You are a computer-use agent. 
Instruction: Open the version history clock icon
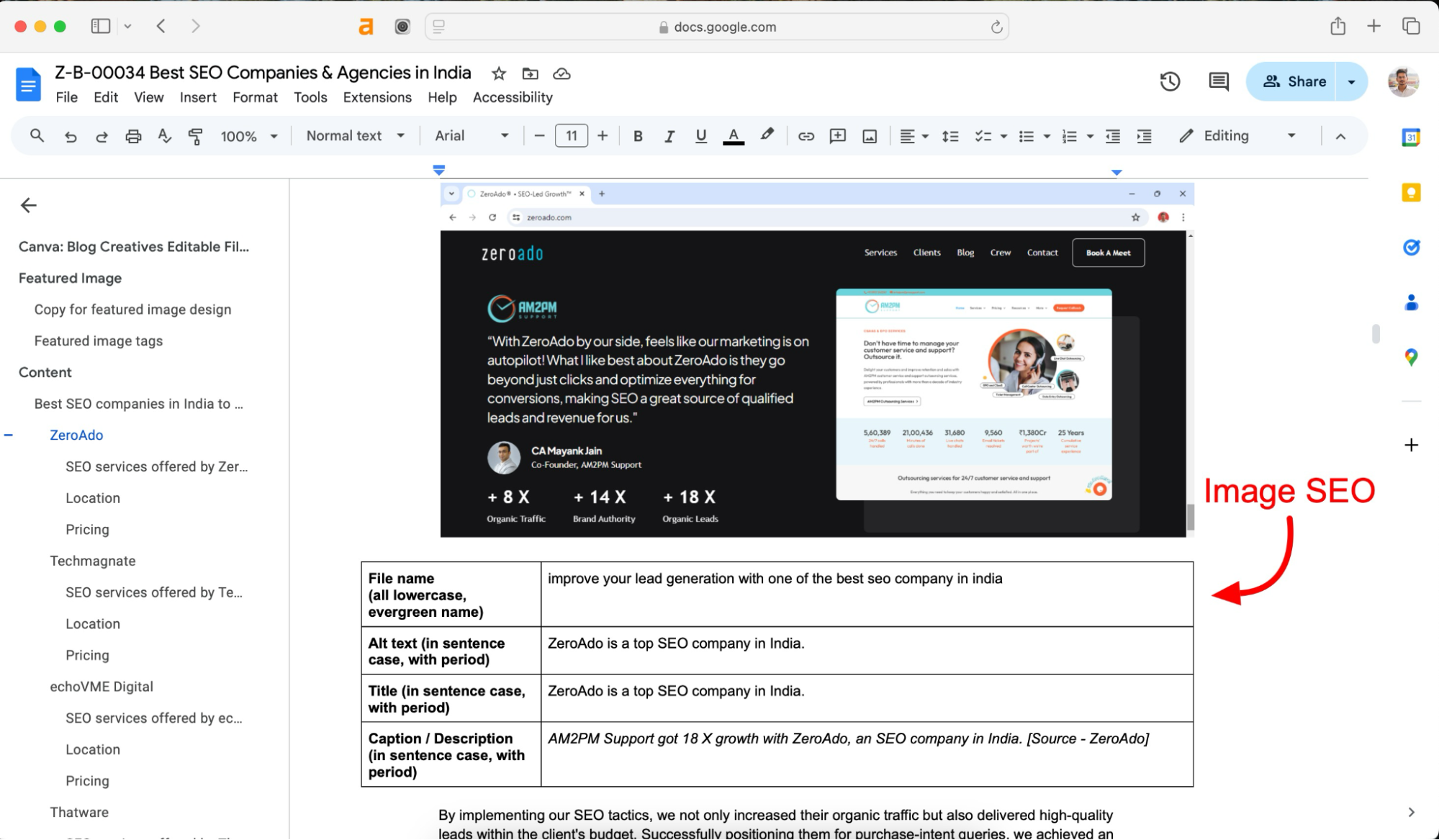point(1170,81)
